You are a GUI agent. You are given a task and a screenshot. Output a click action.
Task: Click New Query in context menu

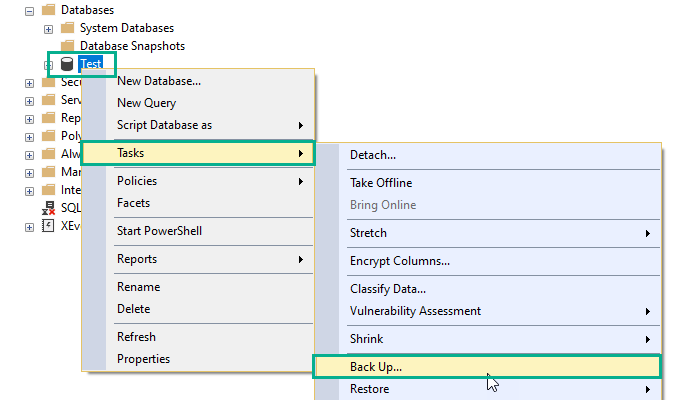(146, 103)
